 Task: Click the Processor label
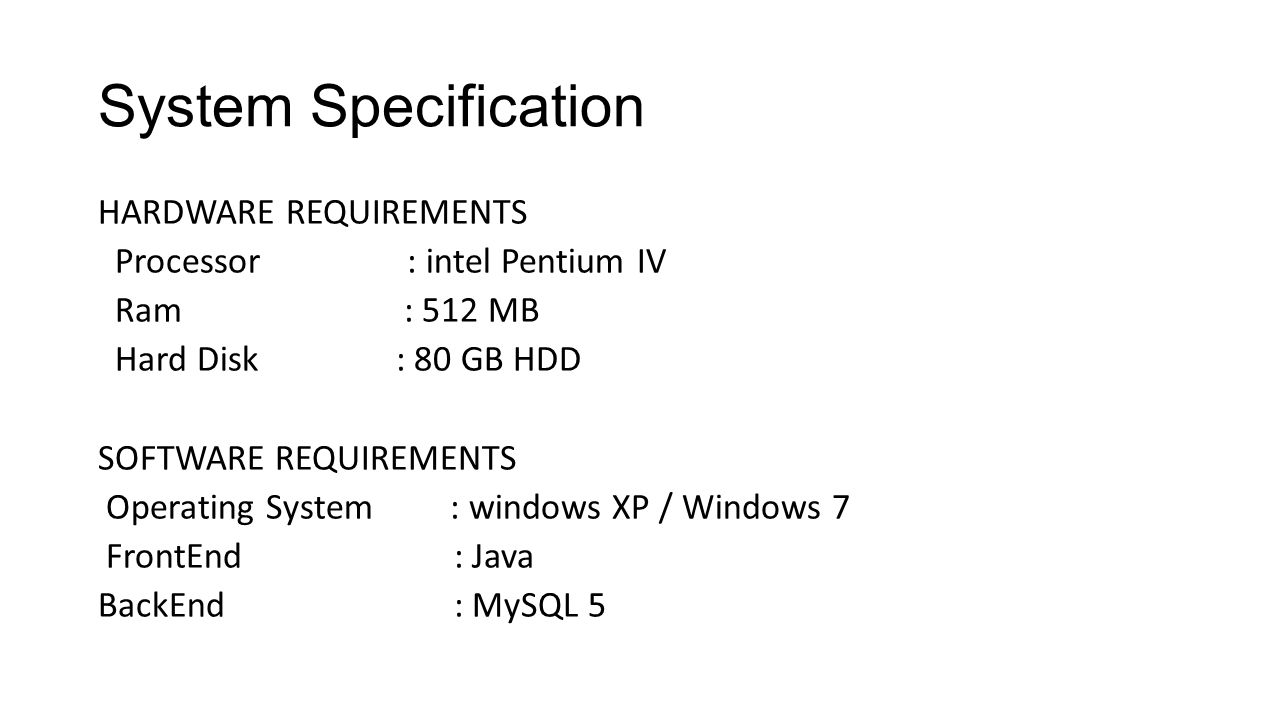[x=188, y=262]
